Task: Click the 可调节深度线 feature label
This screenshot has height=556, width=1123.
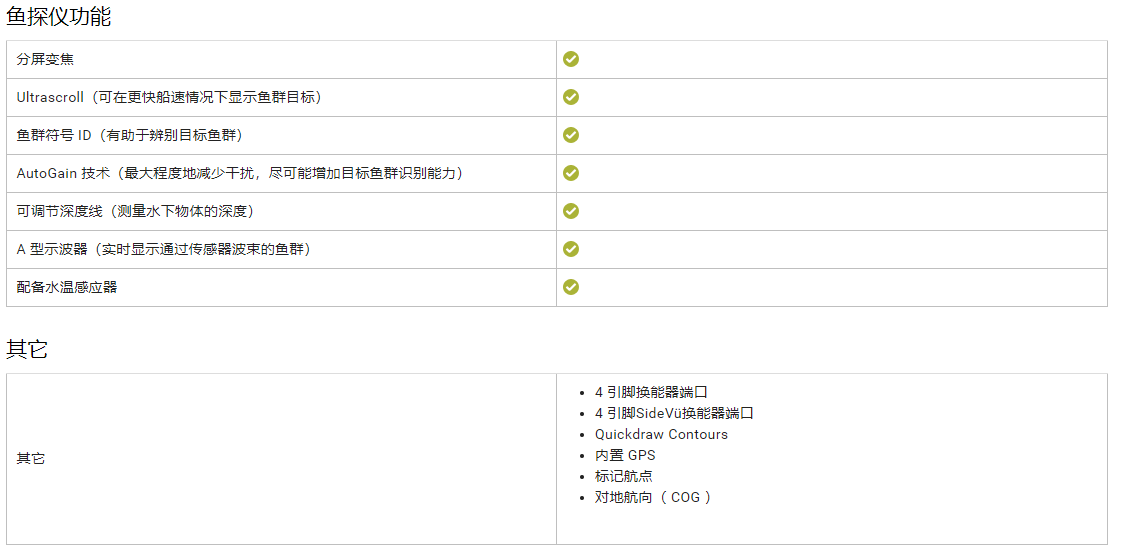Action: [x=137, y=211]
